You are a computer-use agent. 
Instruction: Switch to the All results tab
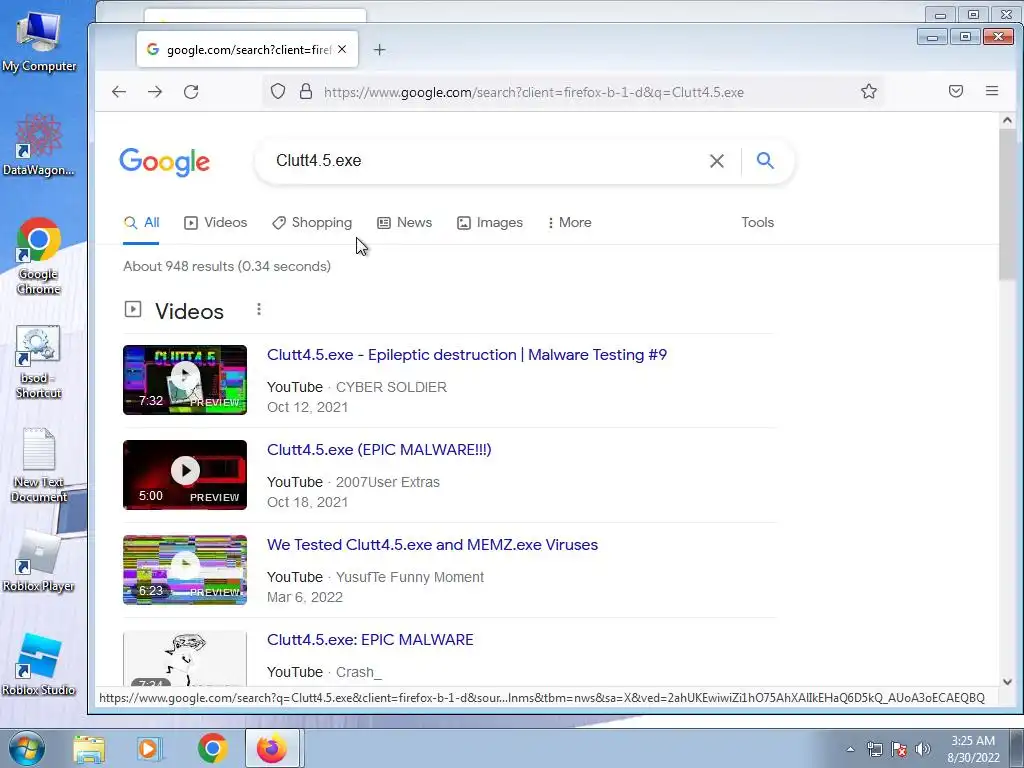point(142,223)
